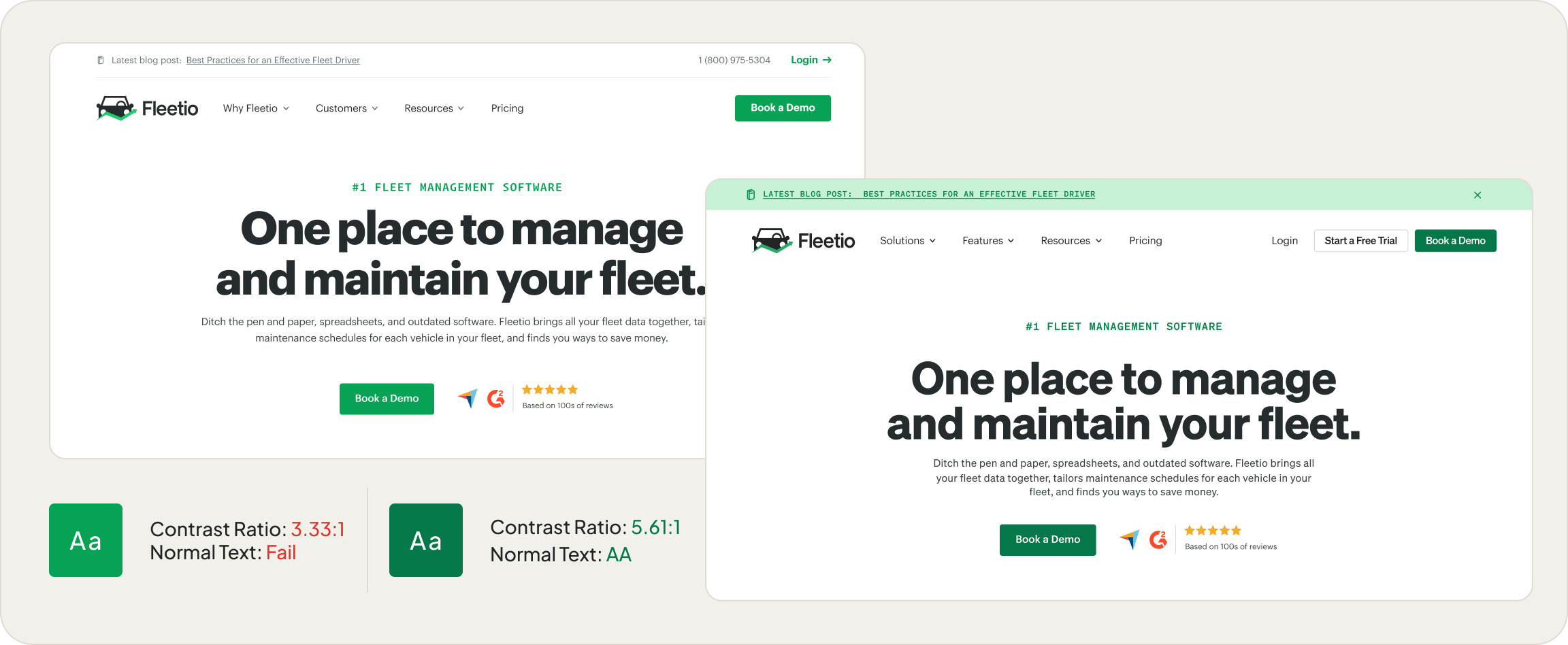Image resolution: width=1568 pixels, height=645 pixels.
Task: Click the phone number 1 (800) 975-5304
Action: coord(734,60)
